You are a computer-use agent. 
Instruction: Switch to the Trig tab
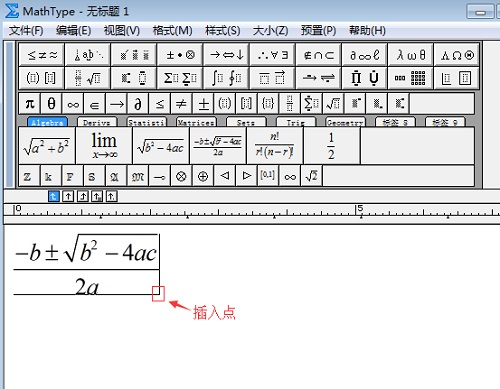click(296, 122)
